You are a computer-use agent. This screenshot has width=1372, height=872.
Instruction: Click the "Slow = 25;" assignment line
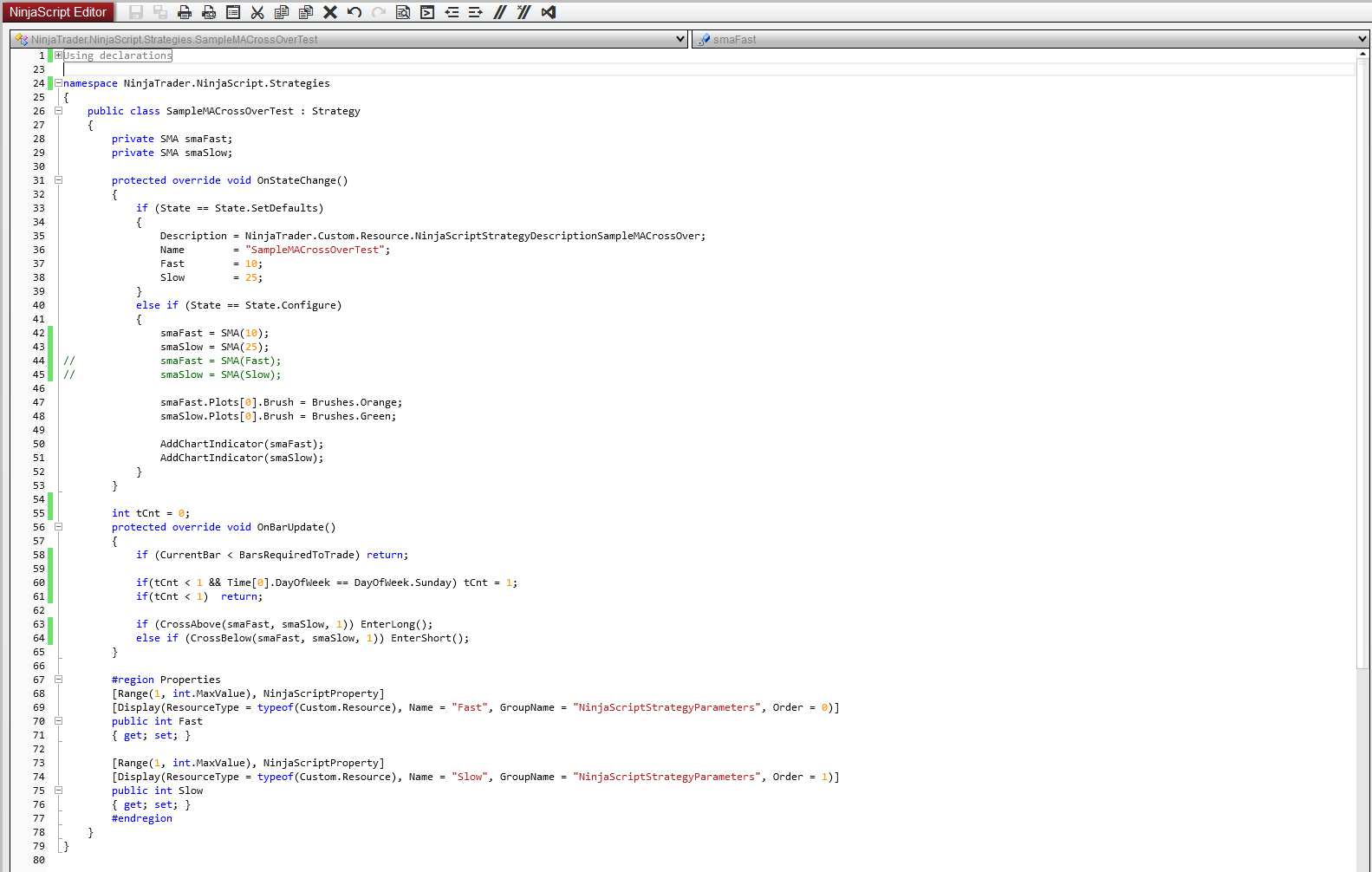pyautogui.click(x=211, y=277)
